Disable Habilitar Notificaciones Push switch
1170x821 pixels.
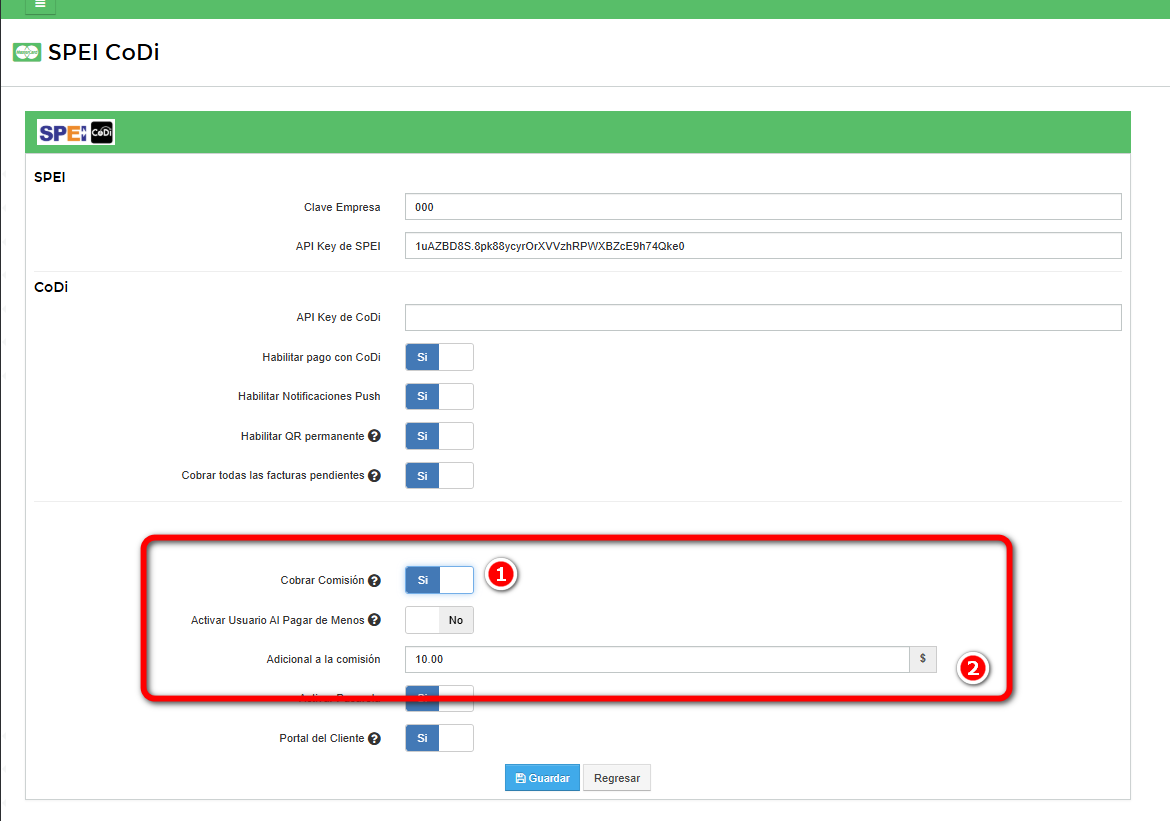[x=439, y=396]
